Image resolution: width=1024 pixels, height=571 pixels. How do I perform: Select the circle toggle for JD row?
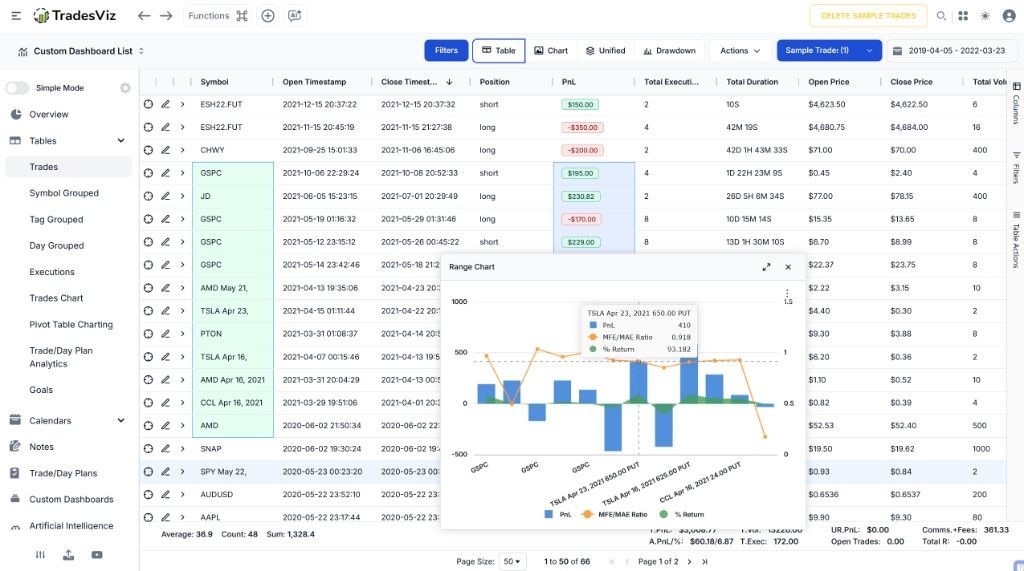point(148,196)
